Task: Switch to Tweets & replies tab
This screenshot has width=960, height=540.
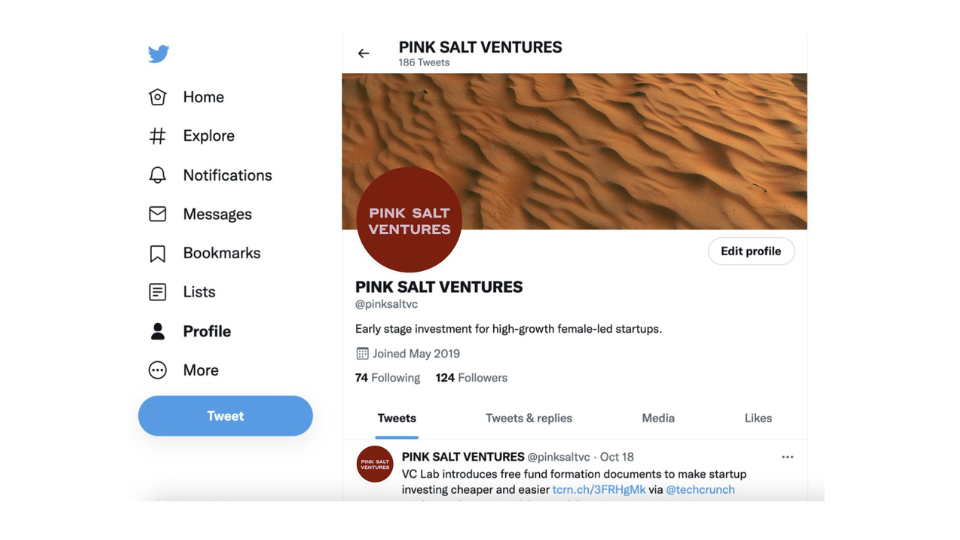Action: 529,418
